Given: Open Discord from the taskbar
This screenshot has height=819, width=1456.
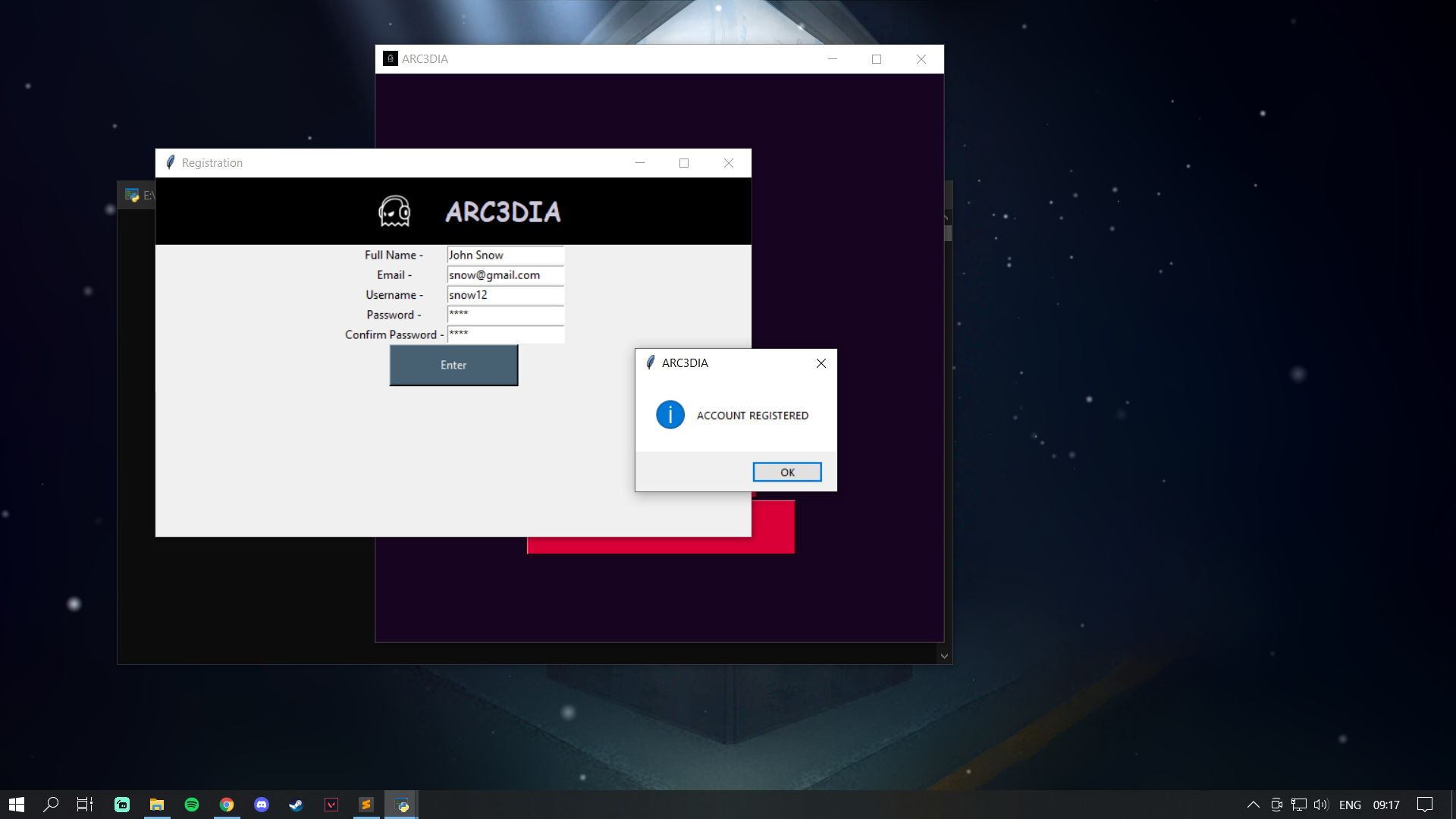Looking at the screenshot, I should click(262, 805).
